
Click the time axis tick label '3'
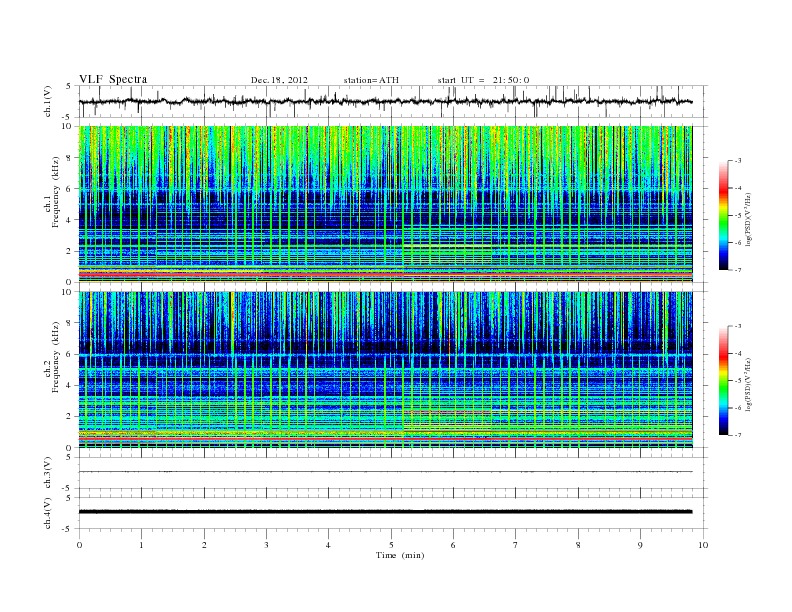[x=266, y=545]
